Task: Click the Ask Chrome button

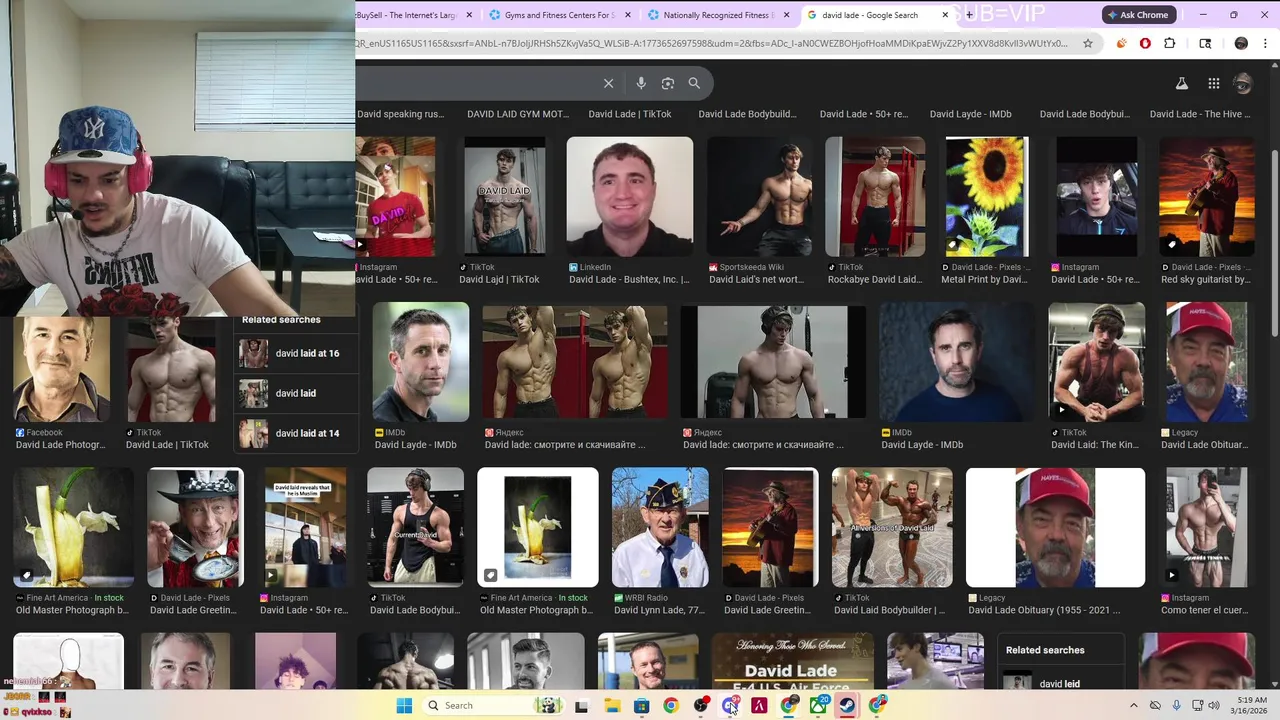Action: point(1138,15)
